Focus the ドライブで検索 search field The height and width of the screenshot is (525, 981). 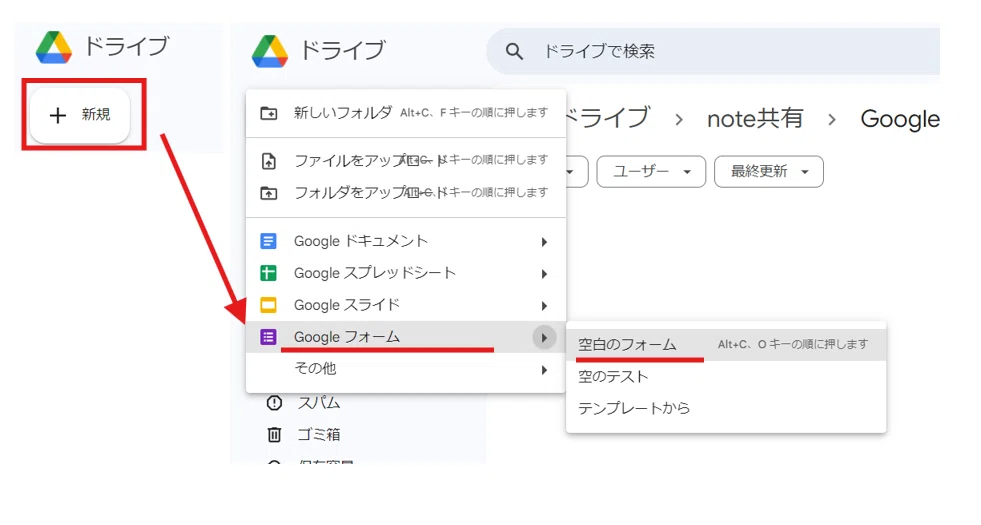(713, 51)
